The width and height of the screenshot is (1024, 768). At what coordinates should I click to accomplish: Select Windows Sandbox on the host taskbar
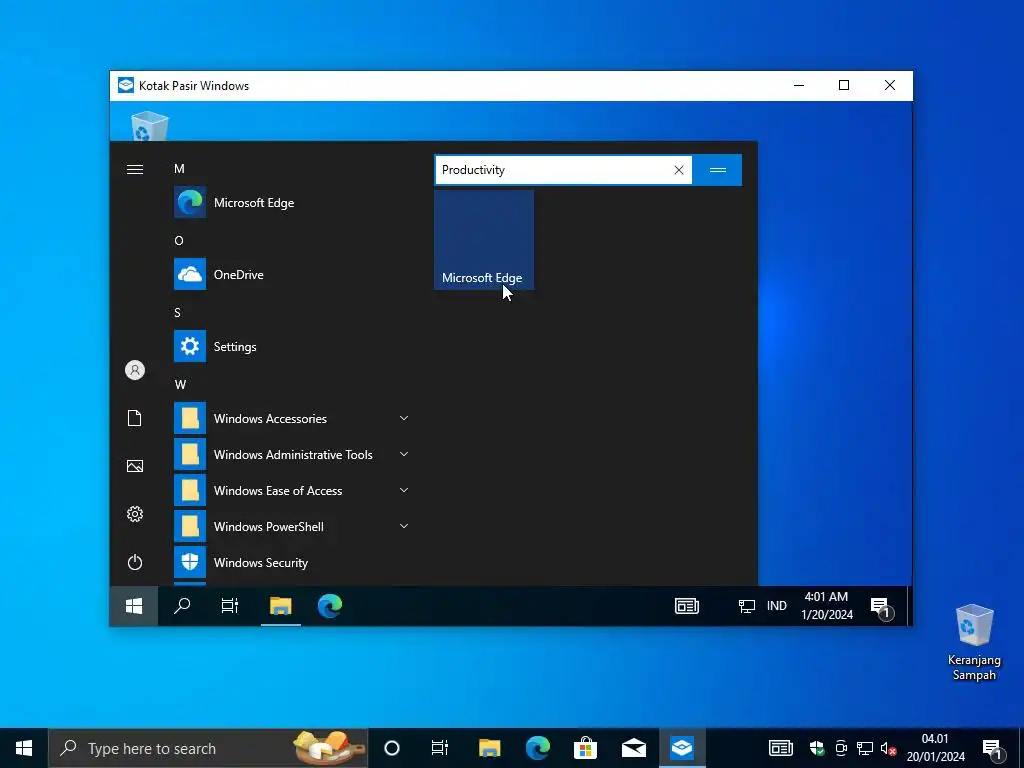coord(682,748)
